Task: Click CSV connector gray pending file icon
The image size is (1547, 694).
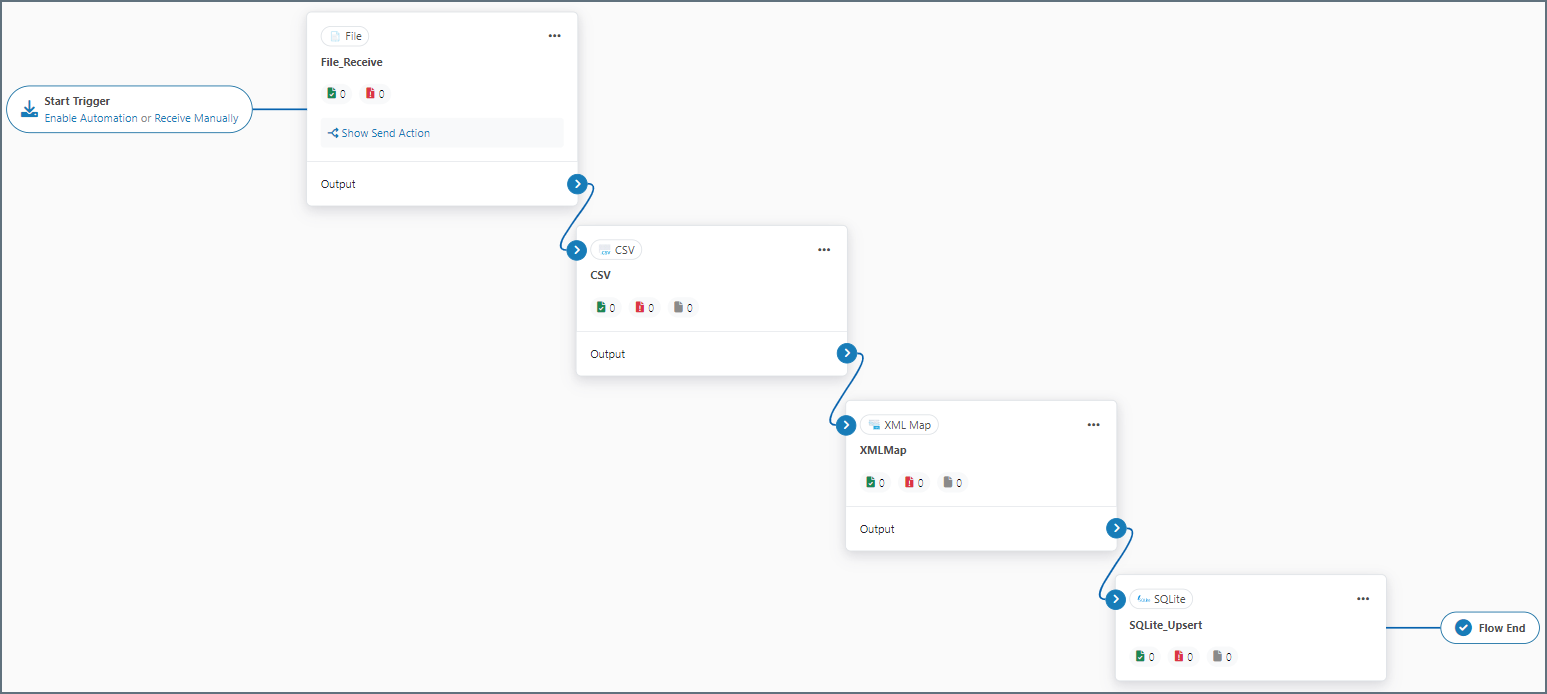Action: [679, 308]
